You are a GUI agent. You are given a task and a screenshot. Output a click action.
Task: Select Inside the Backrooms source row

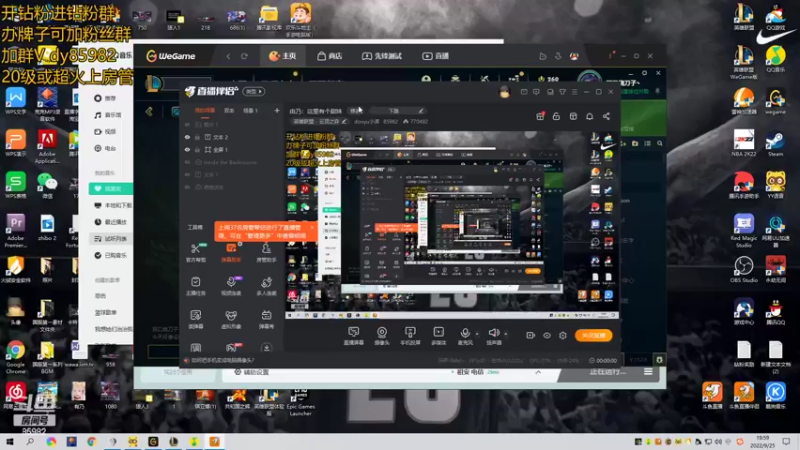(x=233, y=162)
